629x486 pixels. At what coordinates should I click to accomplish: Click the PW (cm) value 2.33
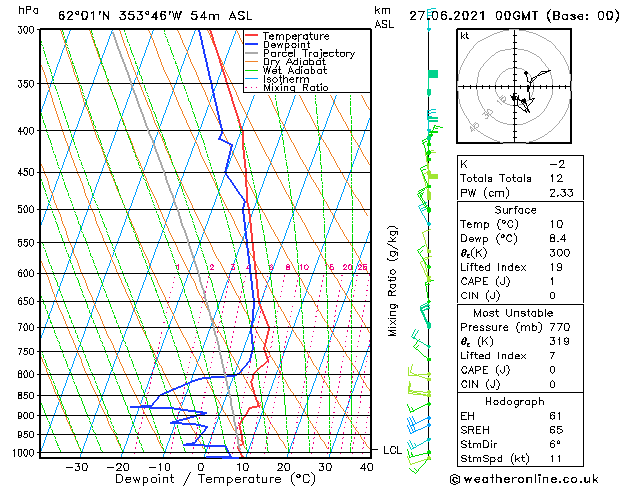click(561, 193)
